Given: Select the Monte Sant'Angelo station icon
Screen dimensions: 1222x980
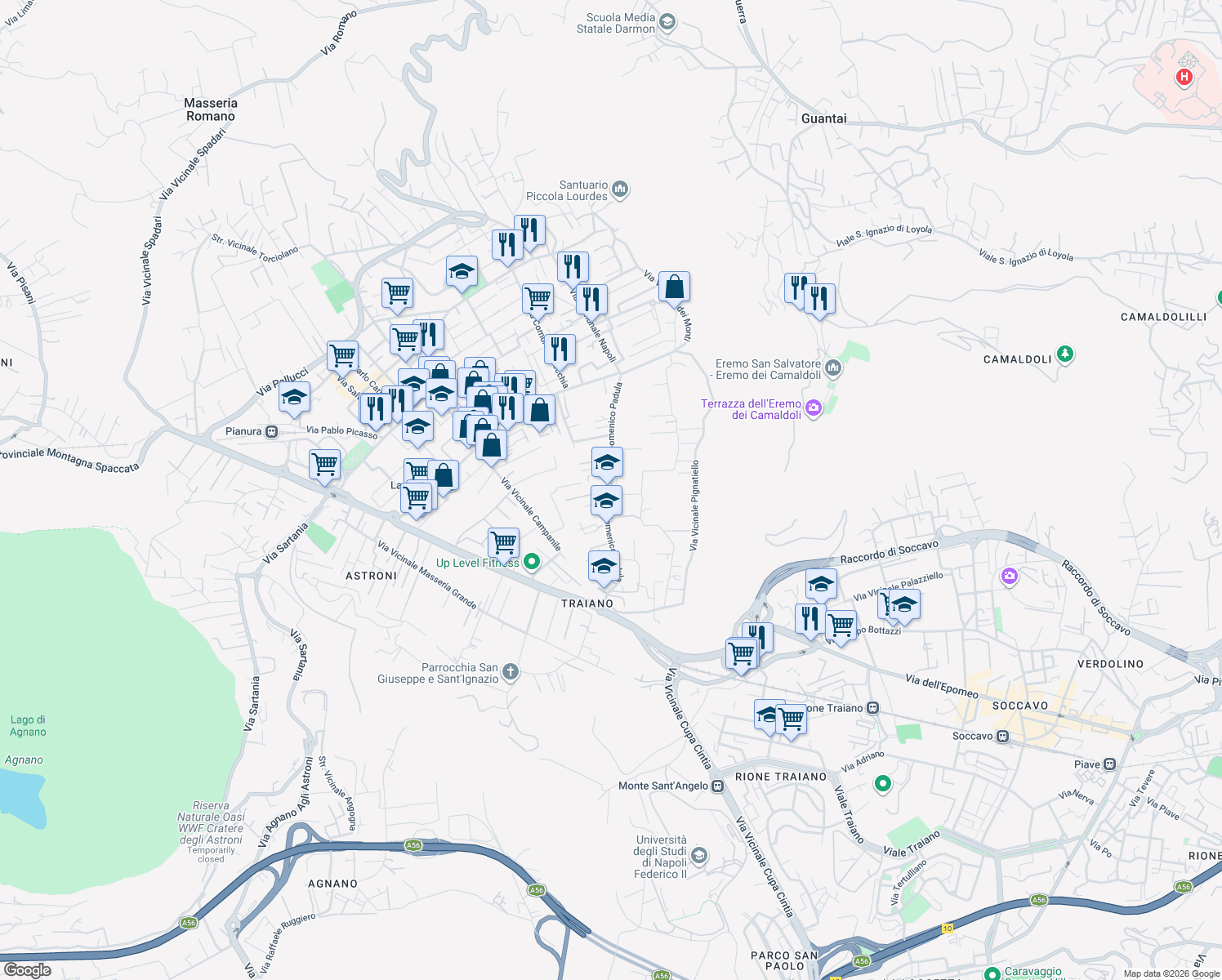Looking at the screenshot, I should 717,785.
